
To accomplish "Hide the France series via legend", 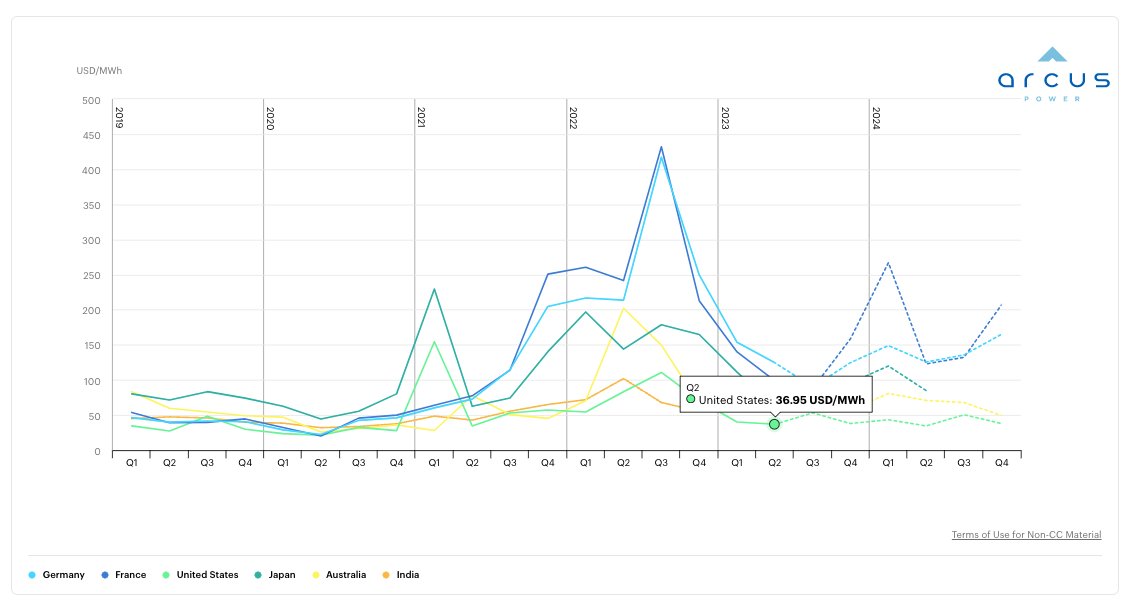I will tap(131, 575).
